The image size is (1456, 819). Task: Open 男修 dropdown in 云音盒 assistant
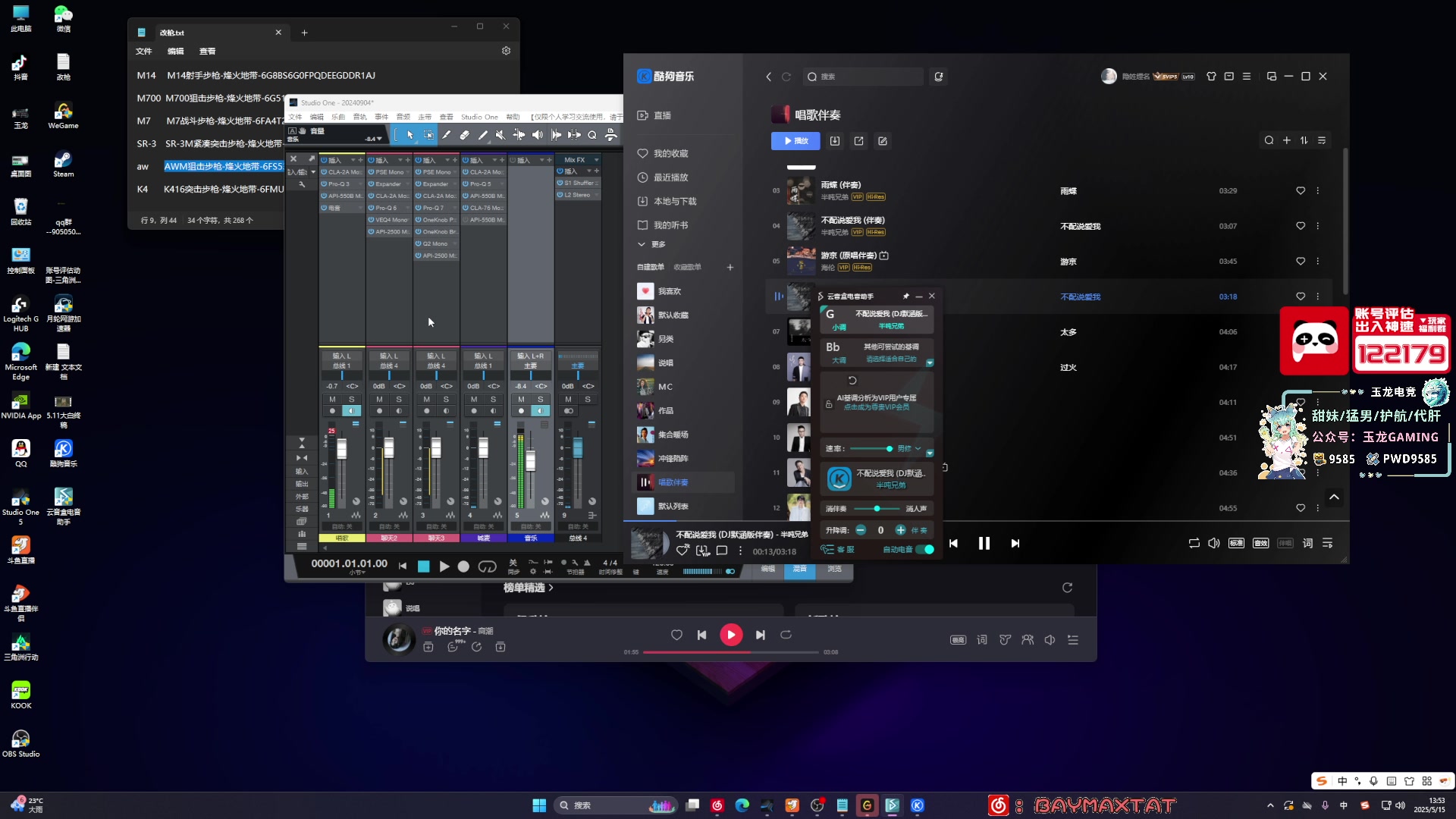(x=909, y=449)
